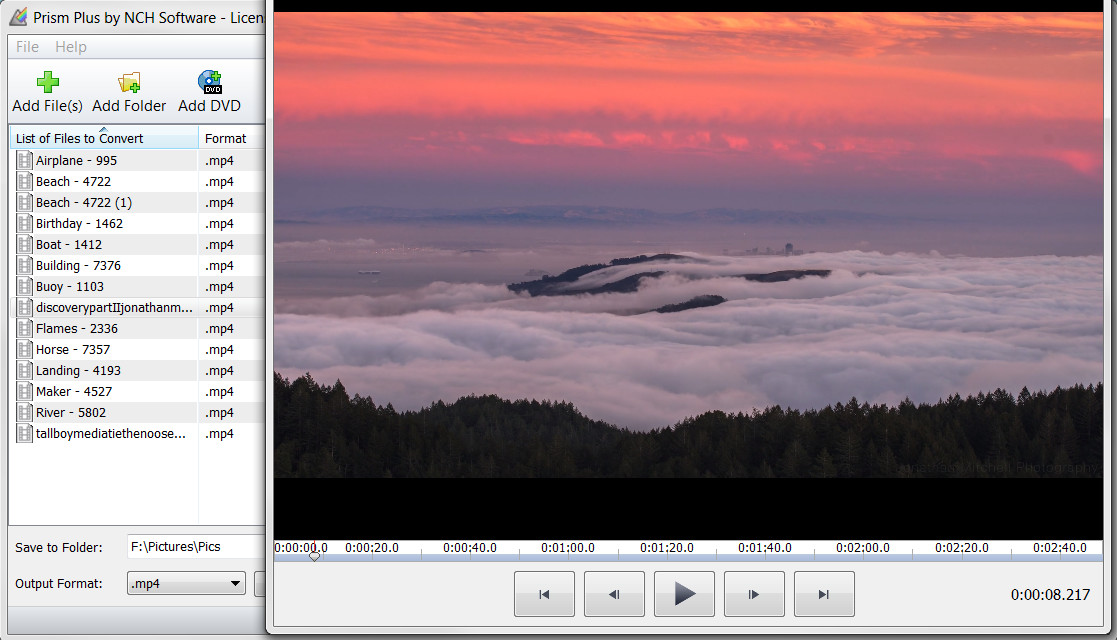Click the timeline playhead marker
The height and width of the screenshot is (640, 1117).
point(313,556)
